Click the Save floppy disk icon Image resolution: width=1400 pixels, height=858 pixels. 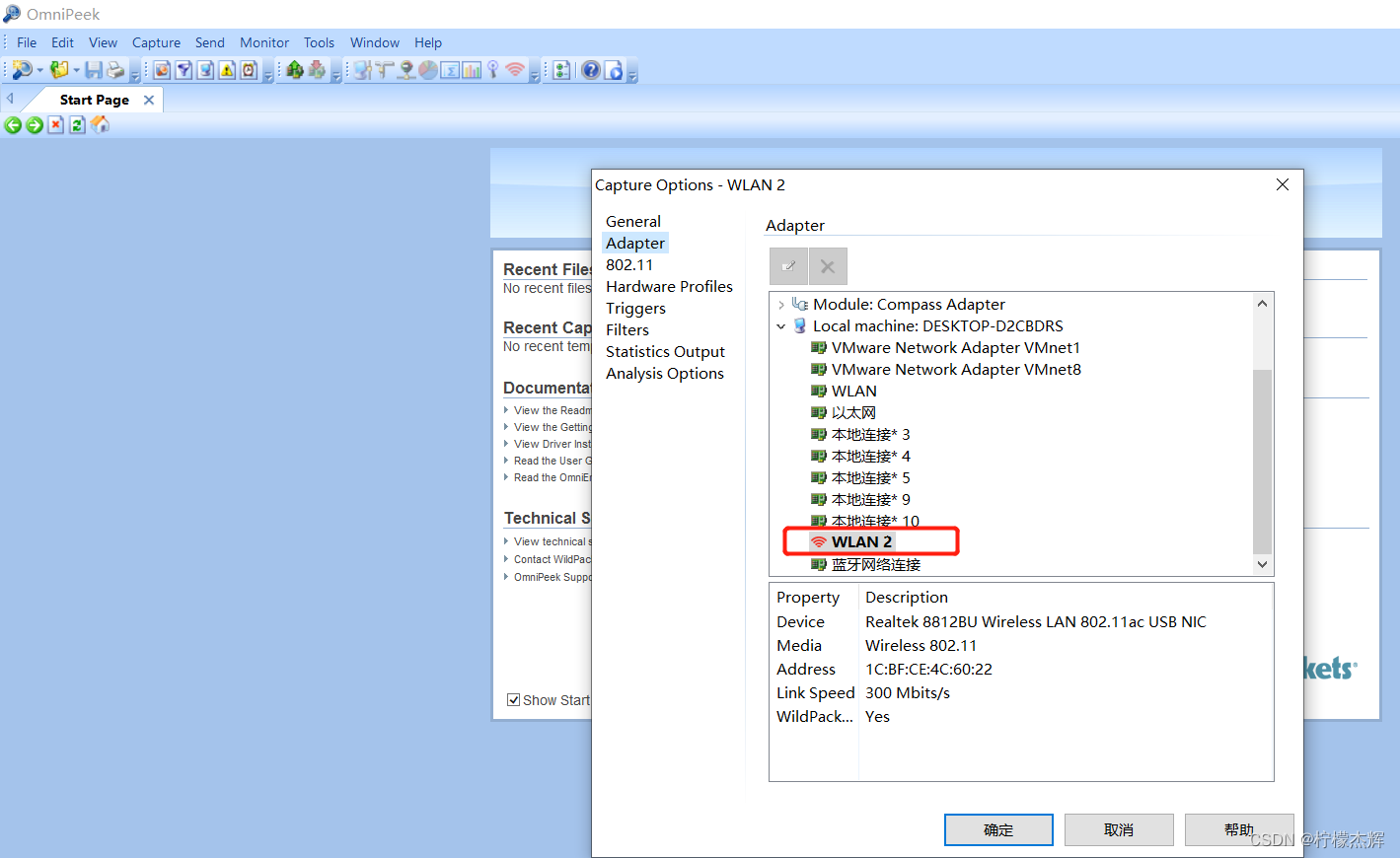[x=94, y=70]
